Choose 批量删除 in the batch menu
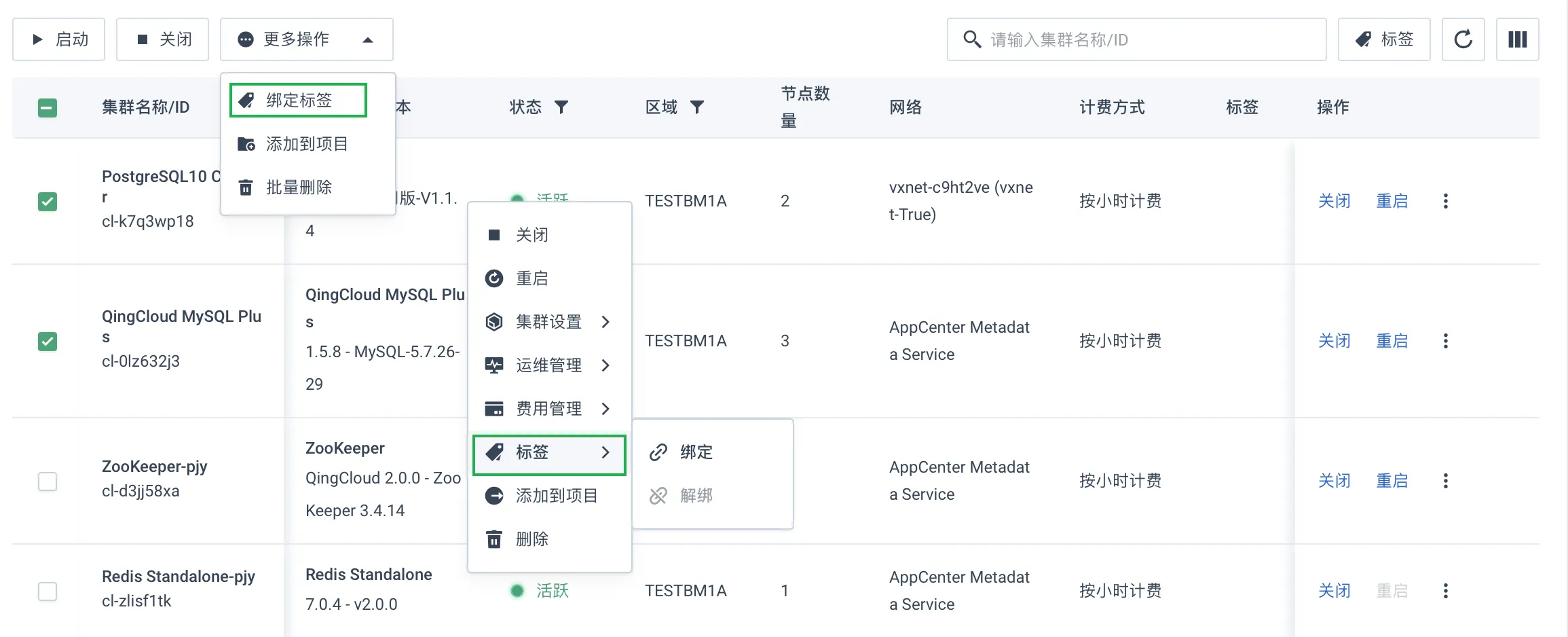The height and width of the screenshot is (637, 1568). 307,187
